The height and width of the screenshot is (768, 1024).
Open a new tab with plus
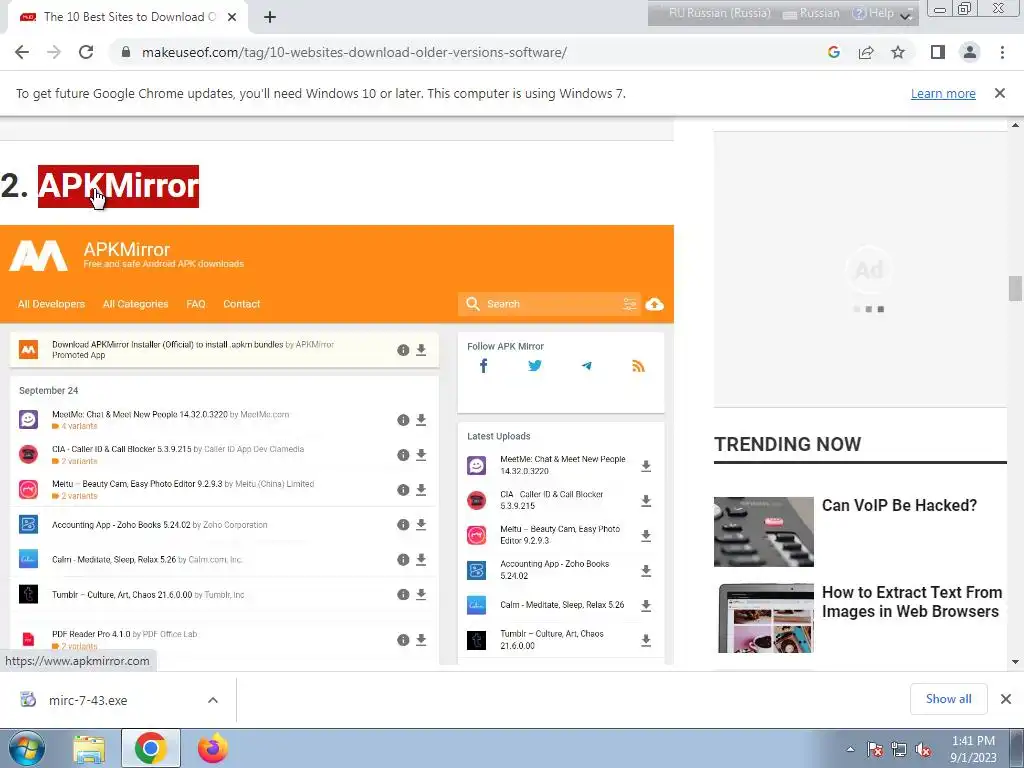pos(270,17)
